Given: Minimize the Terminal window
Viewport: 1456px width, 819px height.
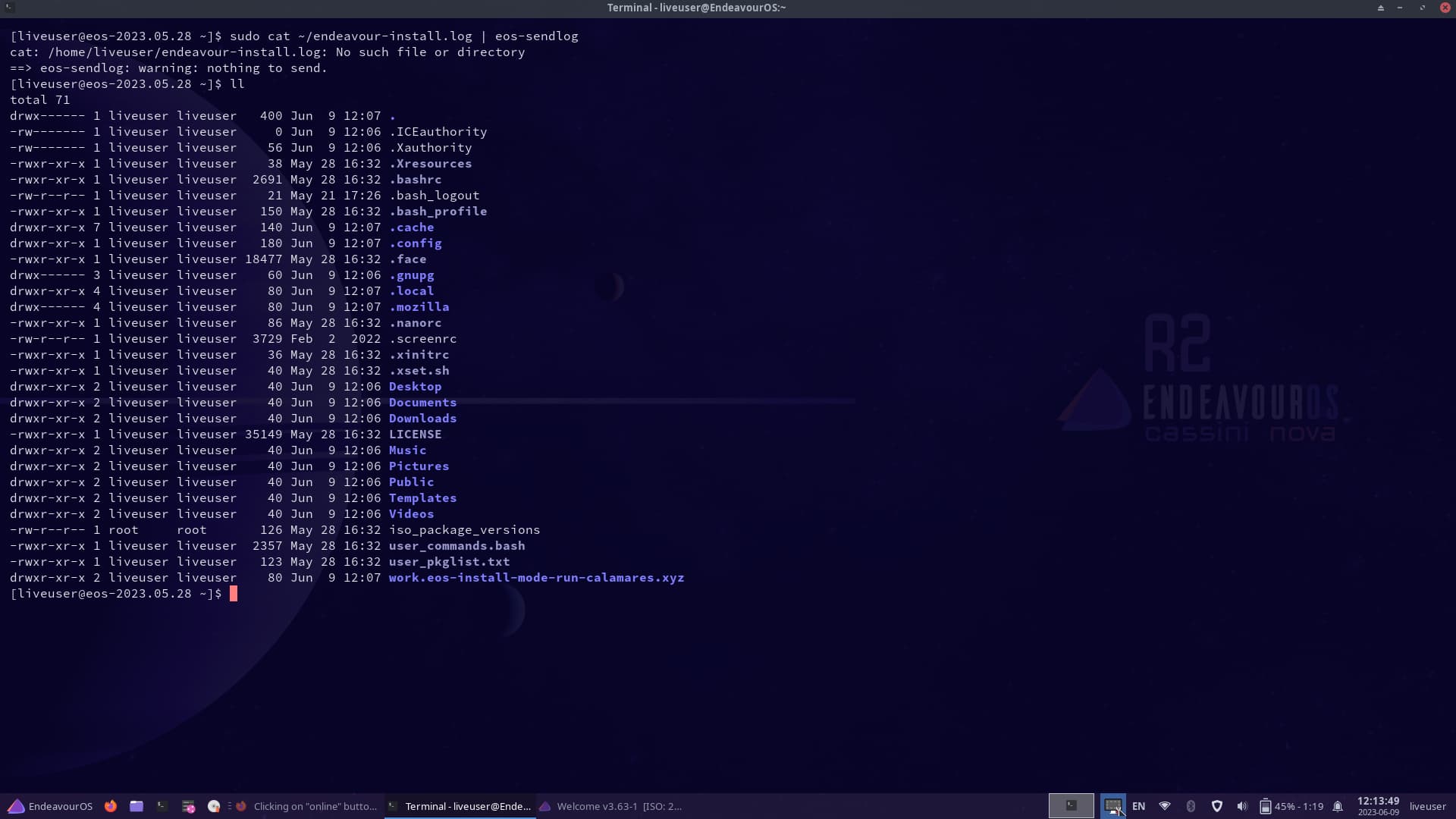Looking at the screenshot, I should pyautogui.click(x=1400, y=8).
